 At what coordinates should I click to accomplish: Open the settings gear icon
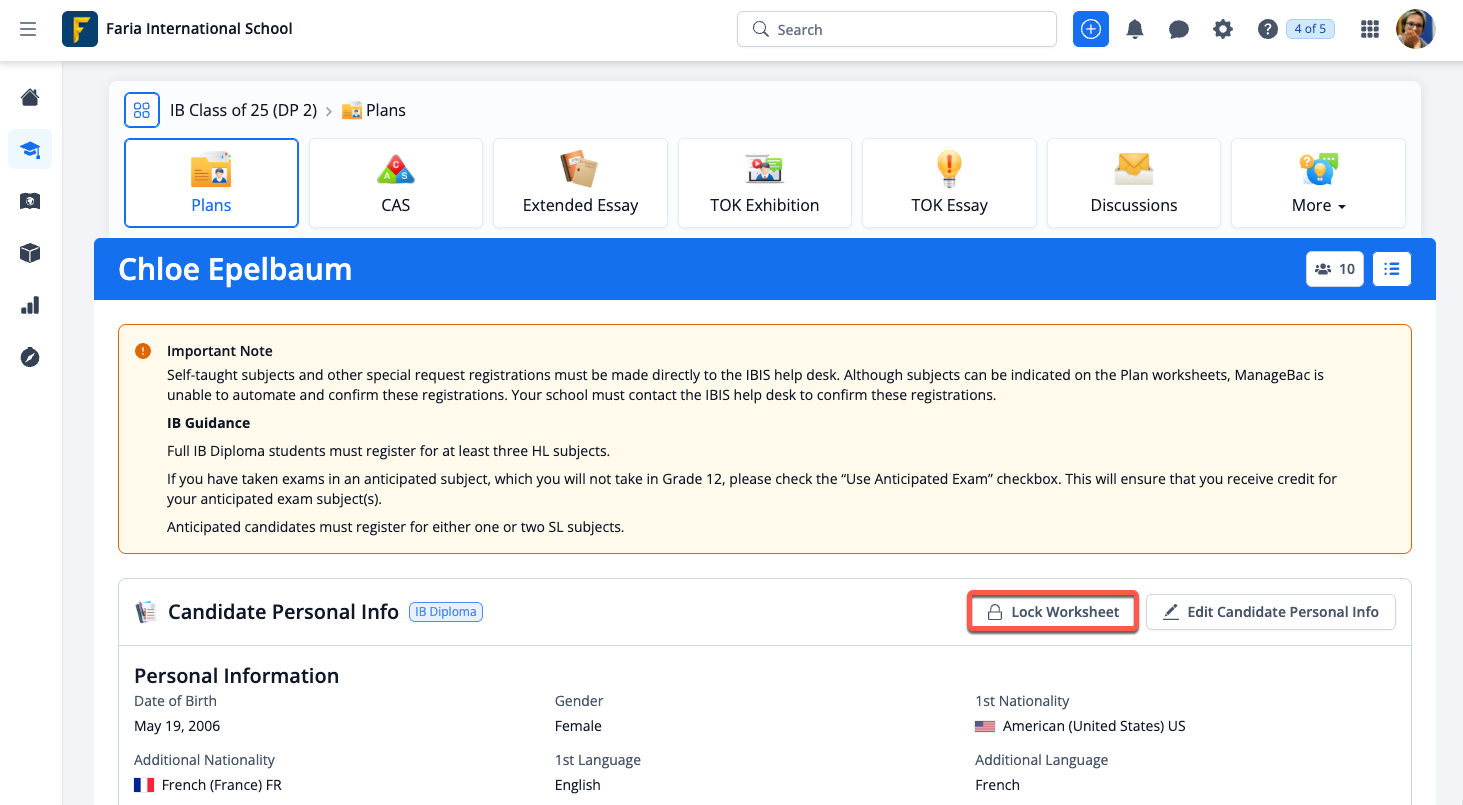point(1223,29)
